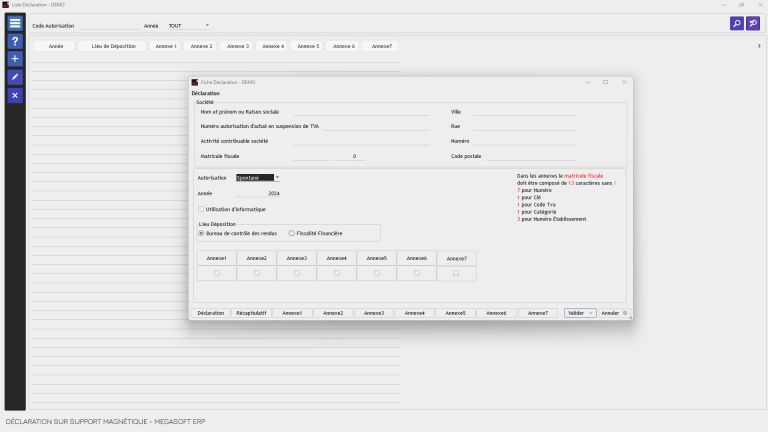The width and height of the screenshot is (768, 432).
Task: Maximize the Fiche Déclaration dialog
Action: tap(605, 82)
